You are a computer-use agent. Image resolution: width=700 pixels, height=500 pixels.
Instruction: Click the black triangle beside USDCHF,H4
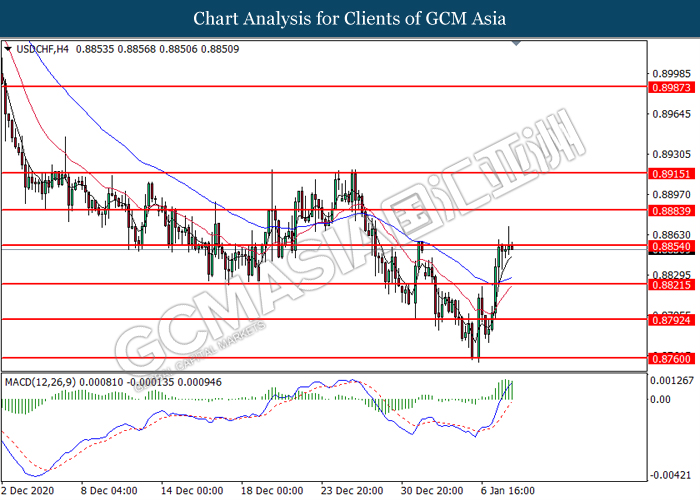pyautogui.click(x=8, y=49)
